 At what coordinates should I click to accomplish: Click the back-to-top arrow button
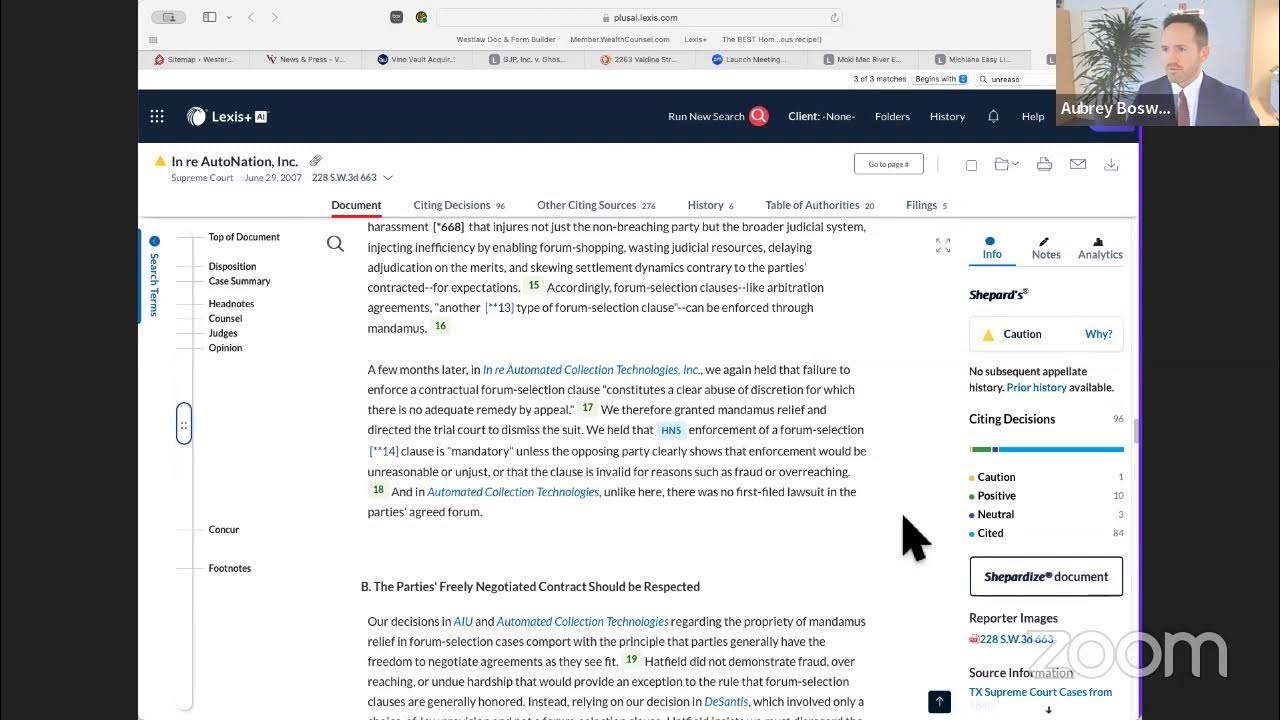click(939, 701)
